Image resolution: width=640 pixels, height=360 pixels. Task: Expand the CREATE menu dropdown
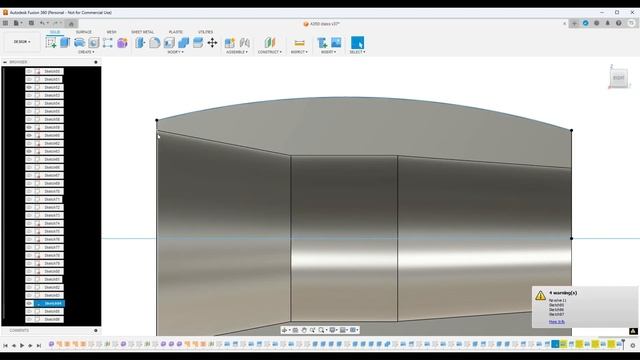tap(86, 52)
